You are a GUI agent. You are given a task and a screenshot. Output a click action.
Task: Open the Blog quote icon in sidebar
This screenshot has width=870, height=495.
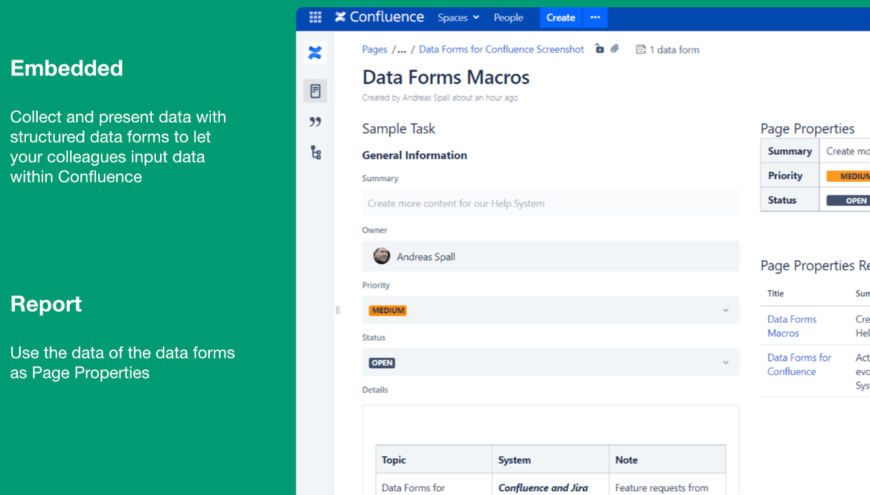315,122
